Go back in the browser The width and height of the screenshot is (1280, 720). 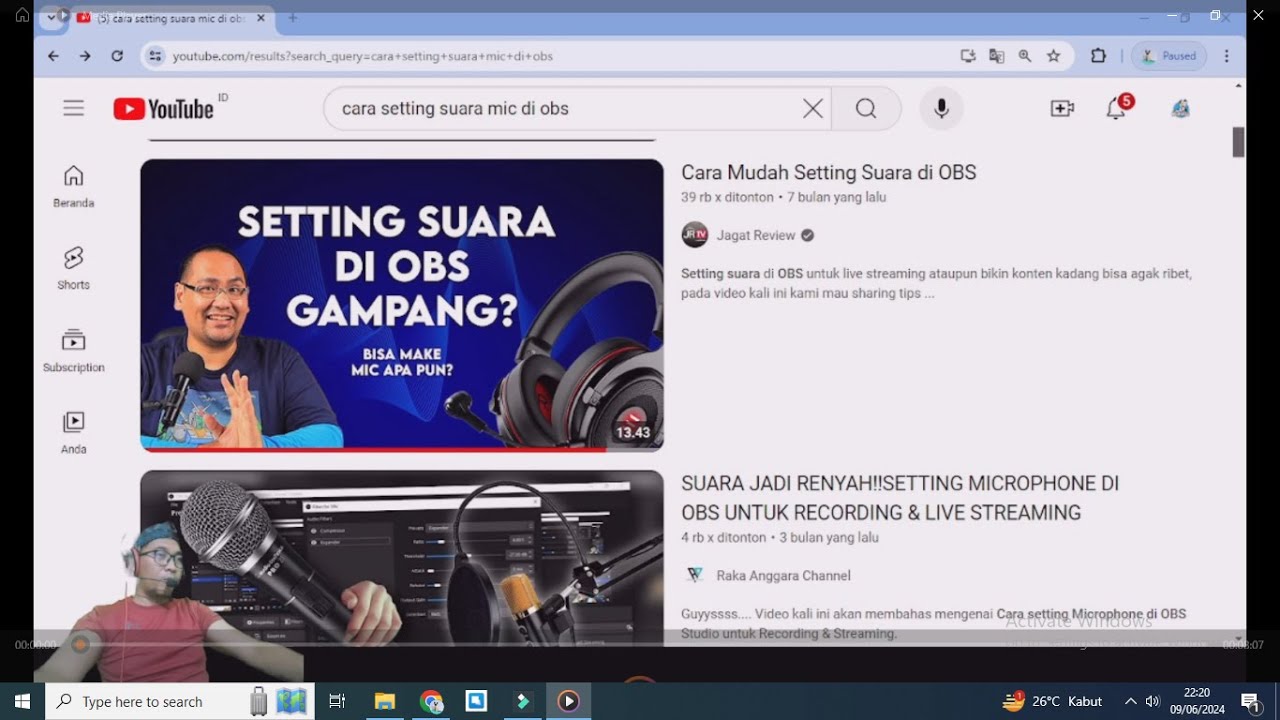point(53,56)
